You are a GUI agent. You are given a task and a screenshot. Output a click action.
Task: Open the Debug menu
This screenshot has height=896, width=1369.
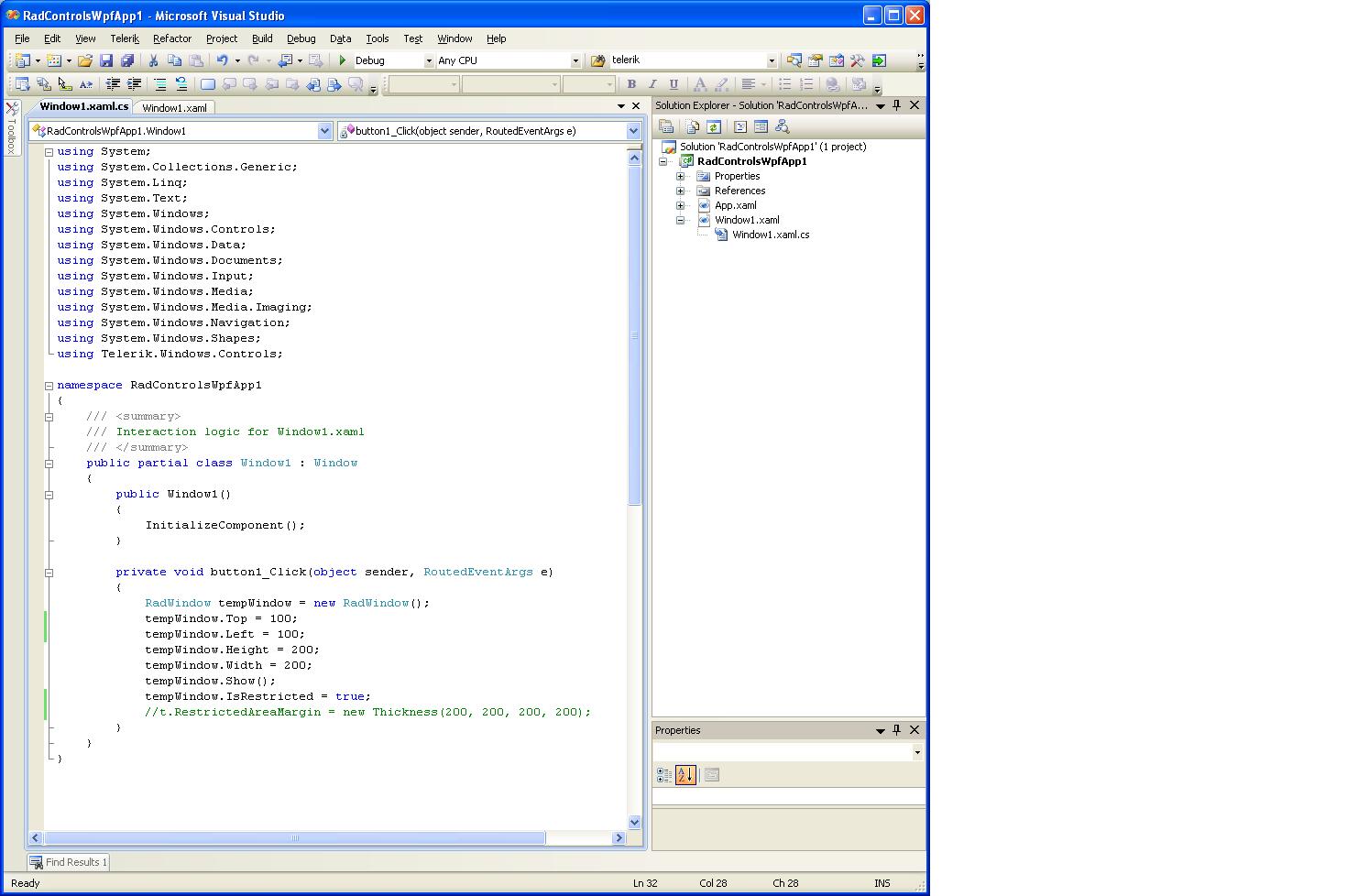[301, 38]
